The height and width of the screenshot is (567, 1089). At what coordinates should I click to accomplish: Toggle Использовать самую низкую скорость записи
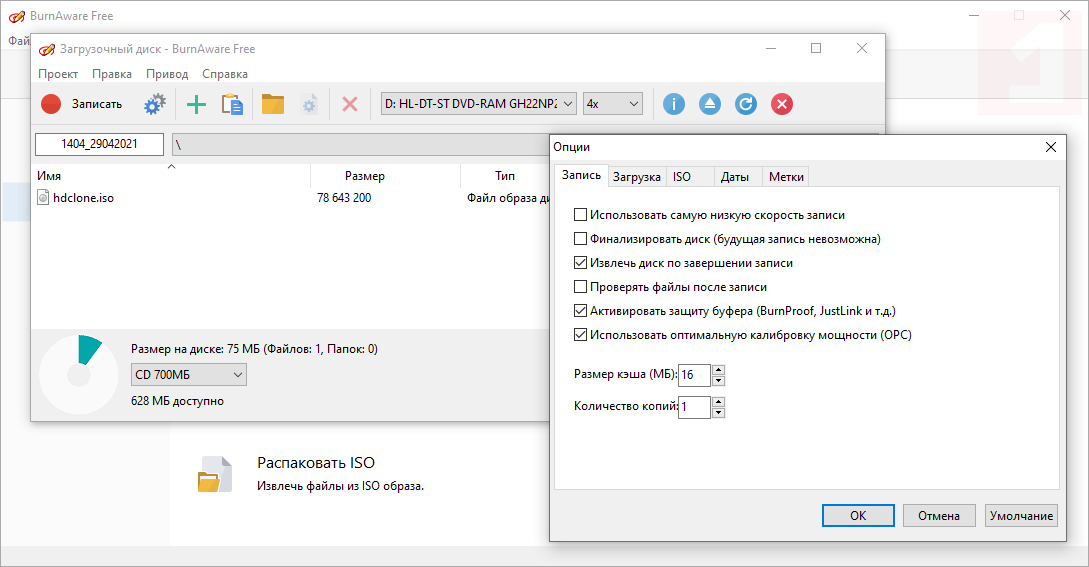click(581, 215)
